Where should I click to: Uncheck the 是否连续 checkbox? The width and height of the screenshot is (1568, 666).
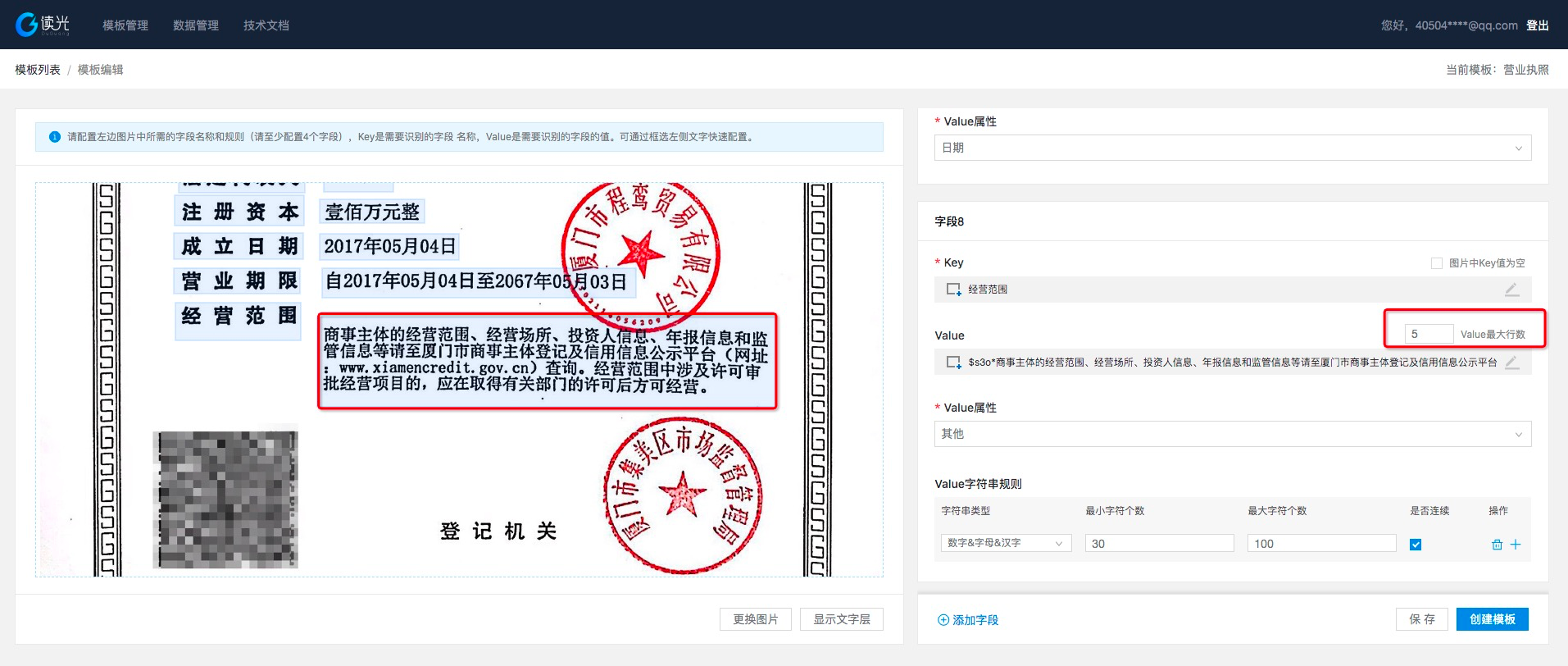tap(1416, 545)
